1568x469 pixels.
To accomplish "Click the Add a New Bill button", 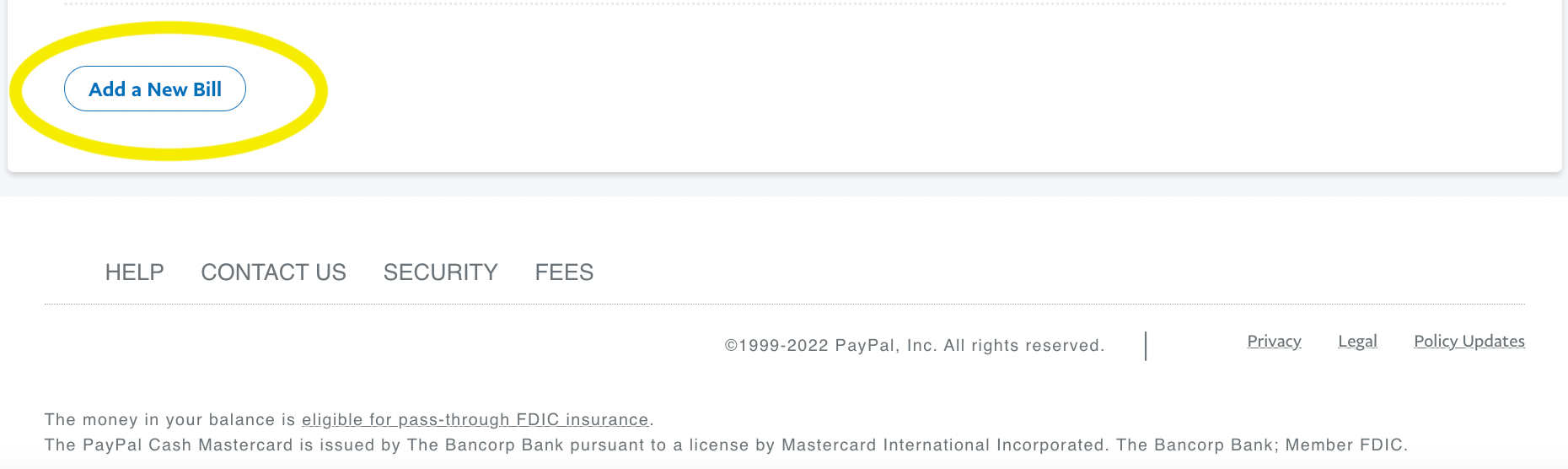I will (155, 89).
